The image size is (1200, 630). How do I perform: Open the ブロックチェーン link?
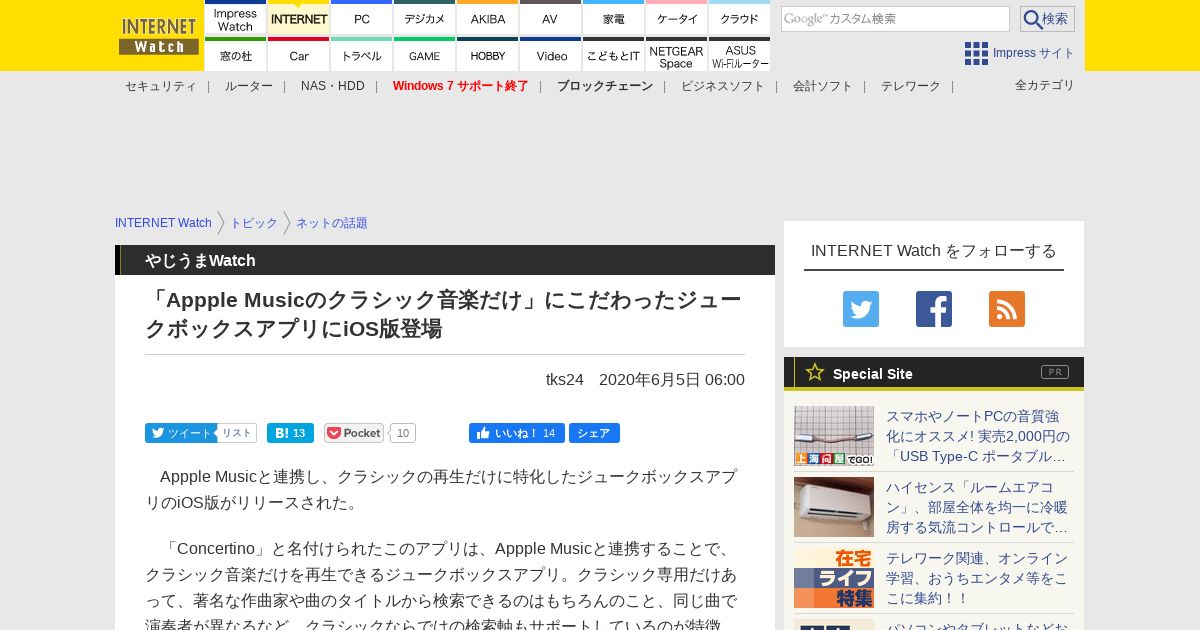pyautogui.click(x=605, y=86)
